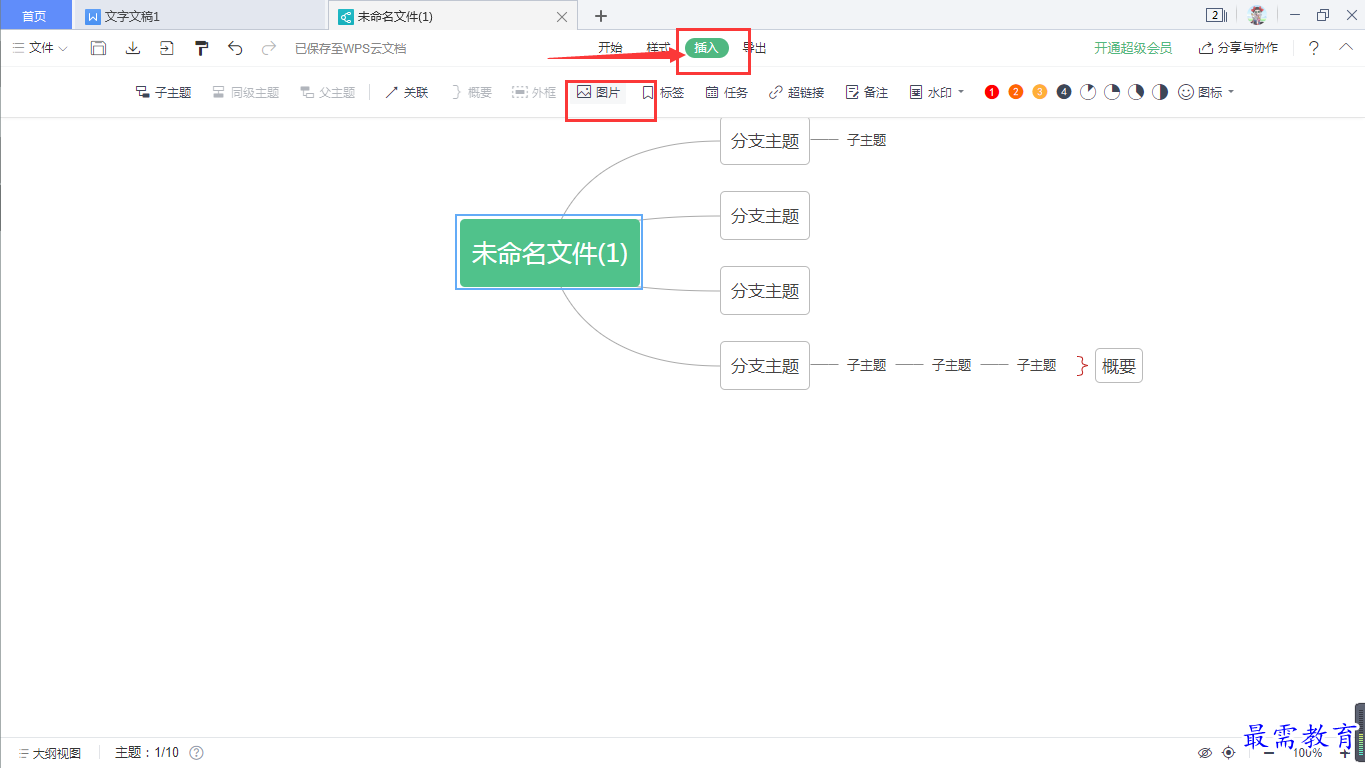Toggle the eye visibility icon
Viewport: 1365px width, 768px height.
[1205, 753]
